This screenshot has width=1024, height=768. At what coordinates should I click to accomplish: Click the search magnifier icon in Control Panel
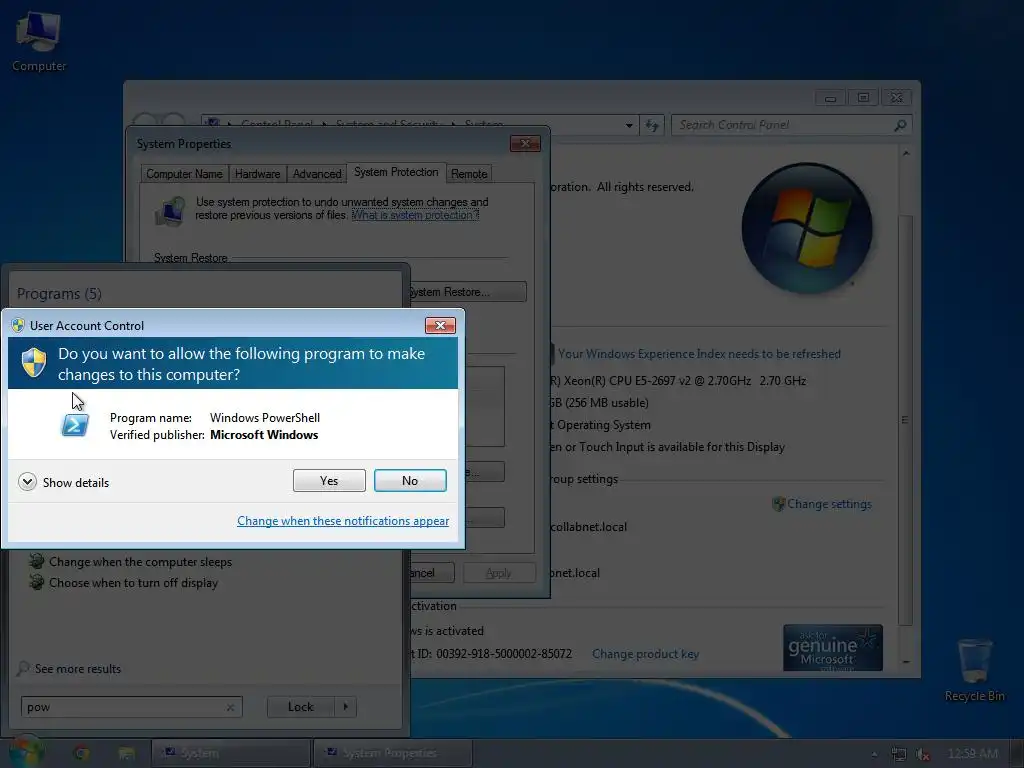[900, 125]
